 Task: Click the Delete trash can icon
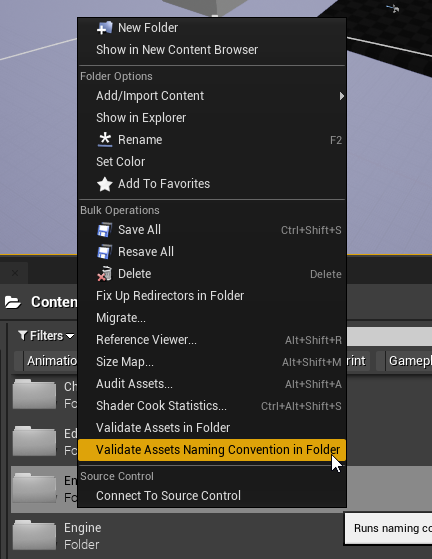point(104,274)
